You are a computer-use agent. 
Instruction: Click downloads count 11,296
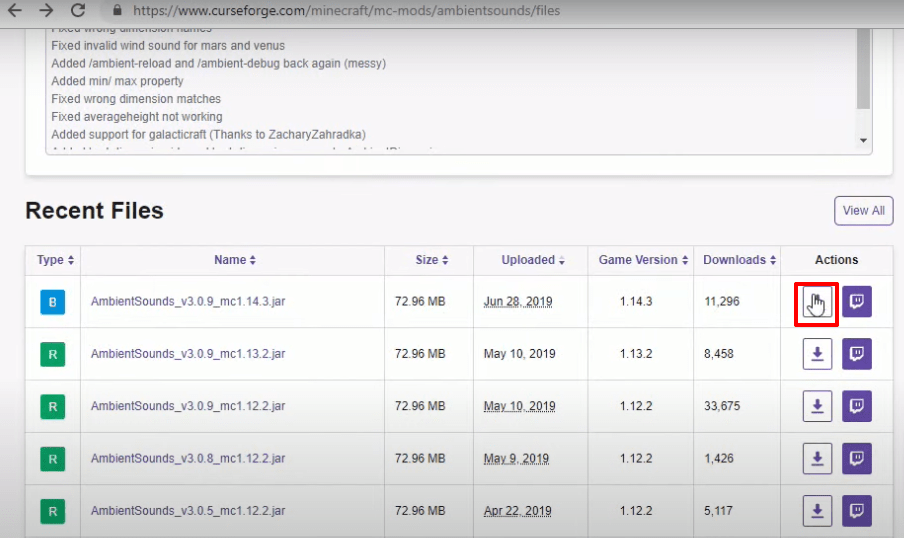(x=722, y=302)
